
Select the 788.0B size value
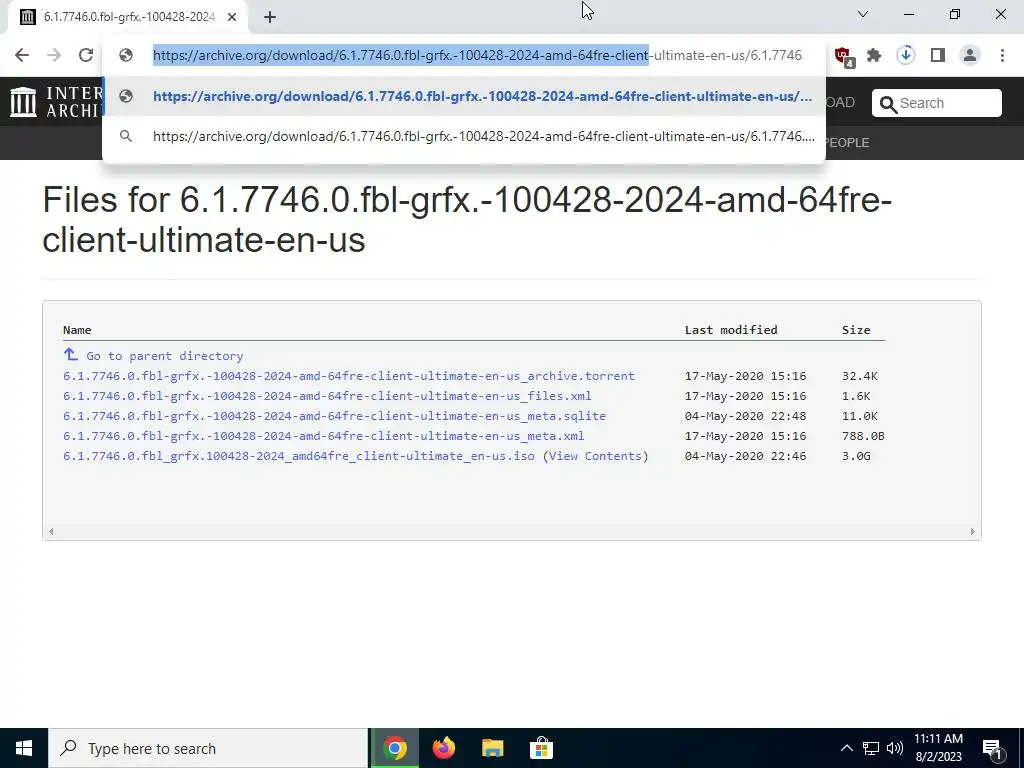coord(863,436)
